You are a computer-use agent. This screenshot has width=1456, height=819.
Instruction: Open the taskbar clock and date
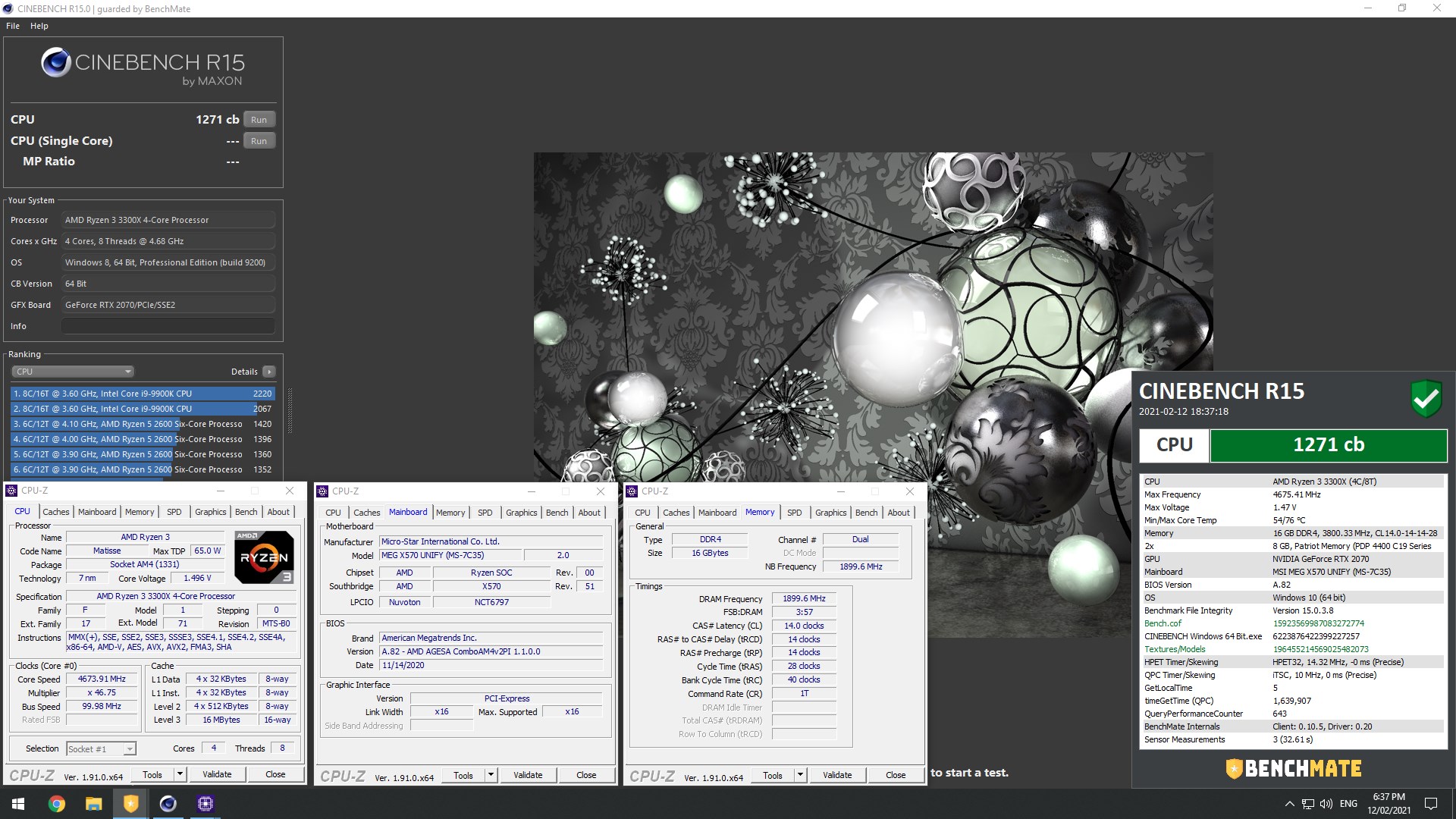click(x=1389, y=804)
